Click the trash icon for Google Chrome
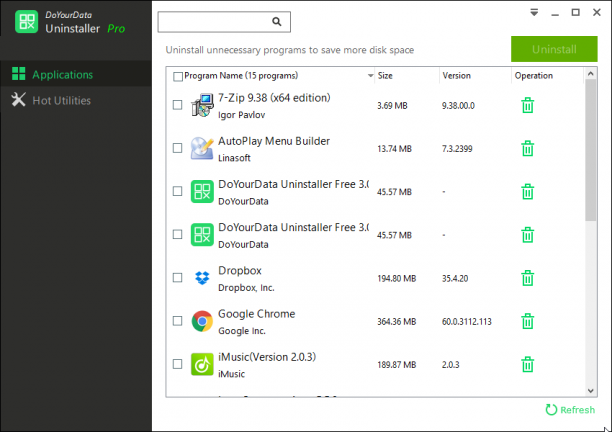 click(527, 322)
